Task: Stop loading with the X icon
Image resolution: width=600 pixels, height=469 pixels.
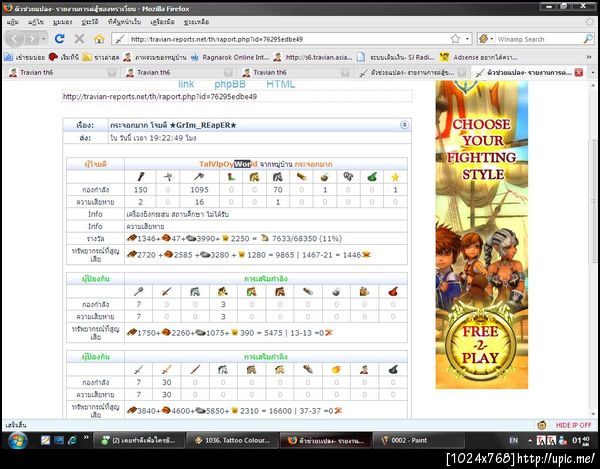Action: tap(79, 39)
